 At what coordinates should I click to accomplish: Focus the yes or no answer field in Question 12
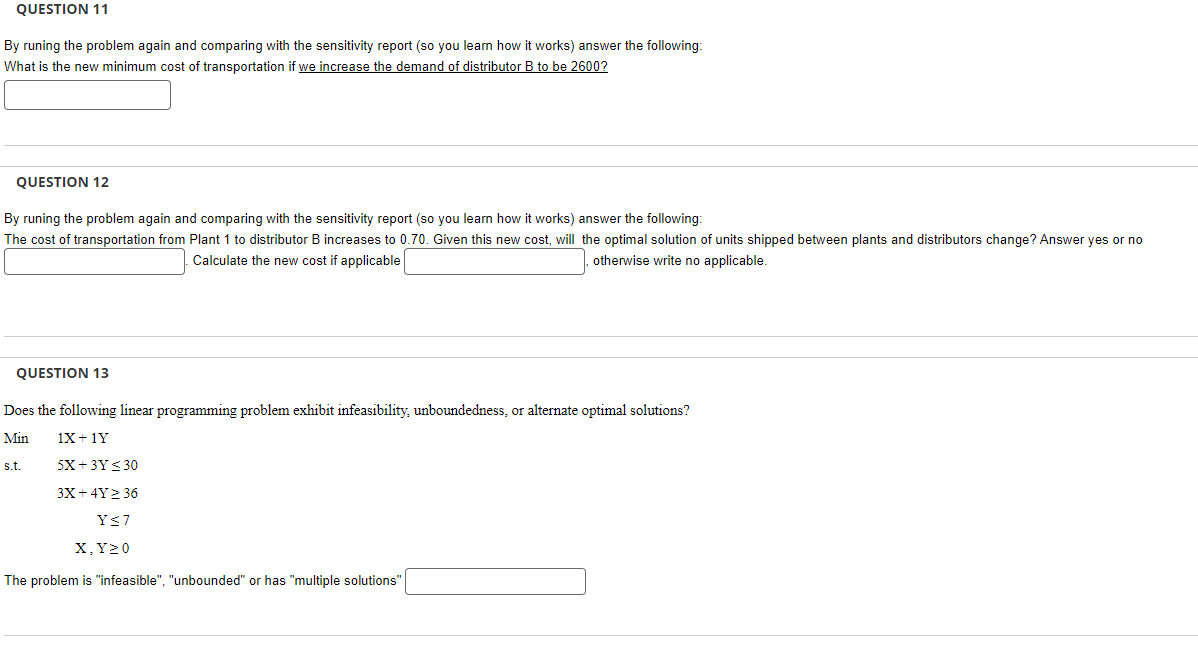tap(94, 261)
